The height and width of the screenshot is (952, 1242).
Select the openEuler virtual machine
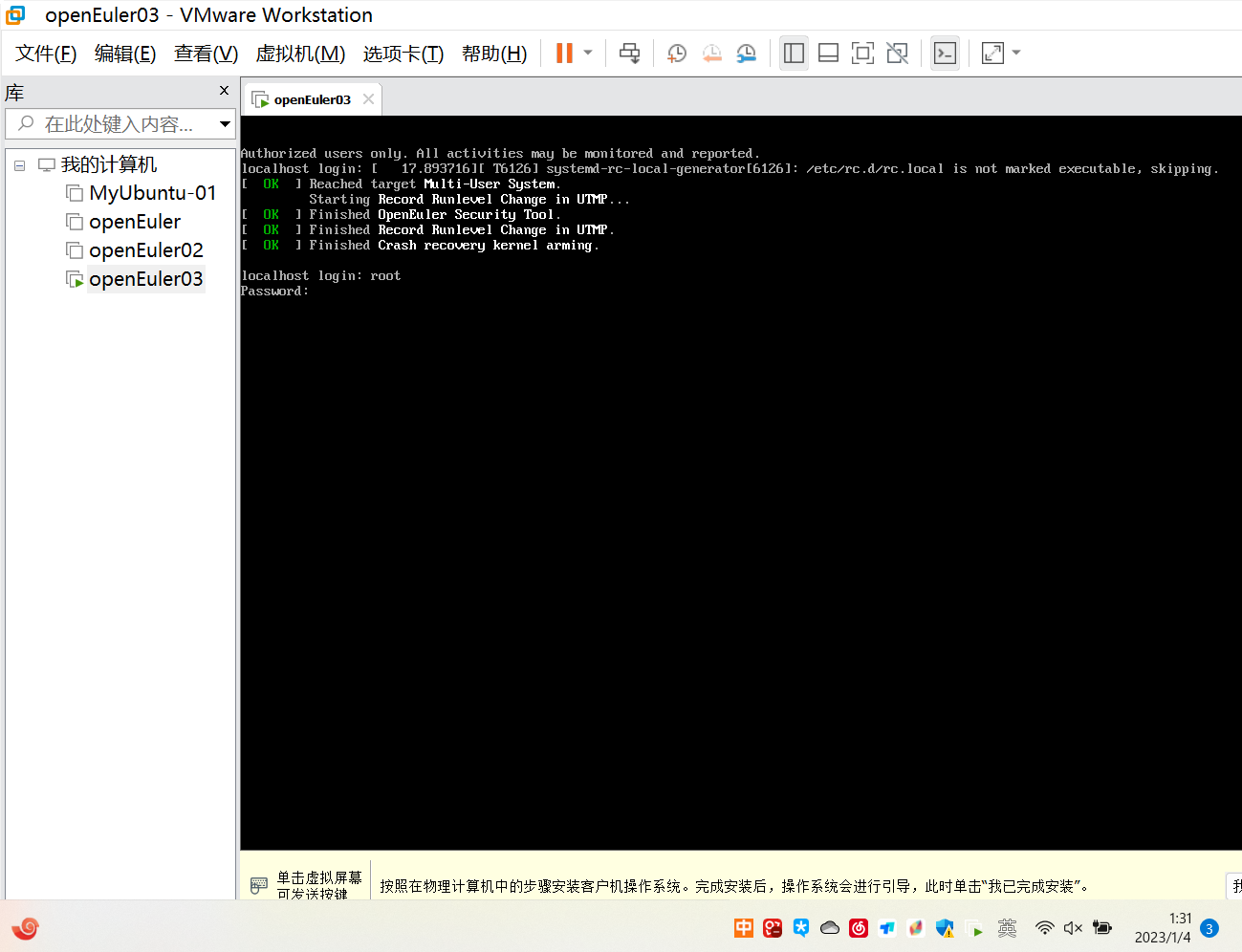135,222
